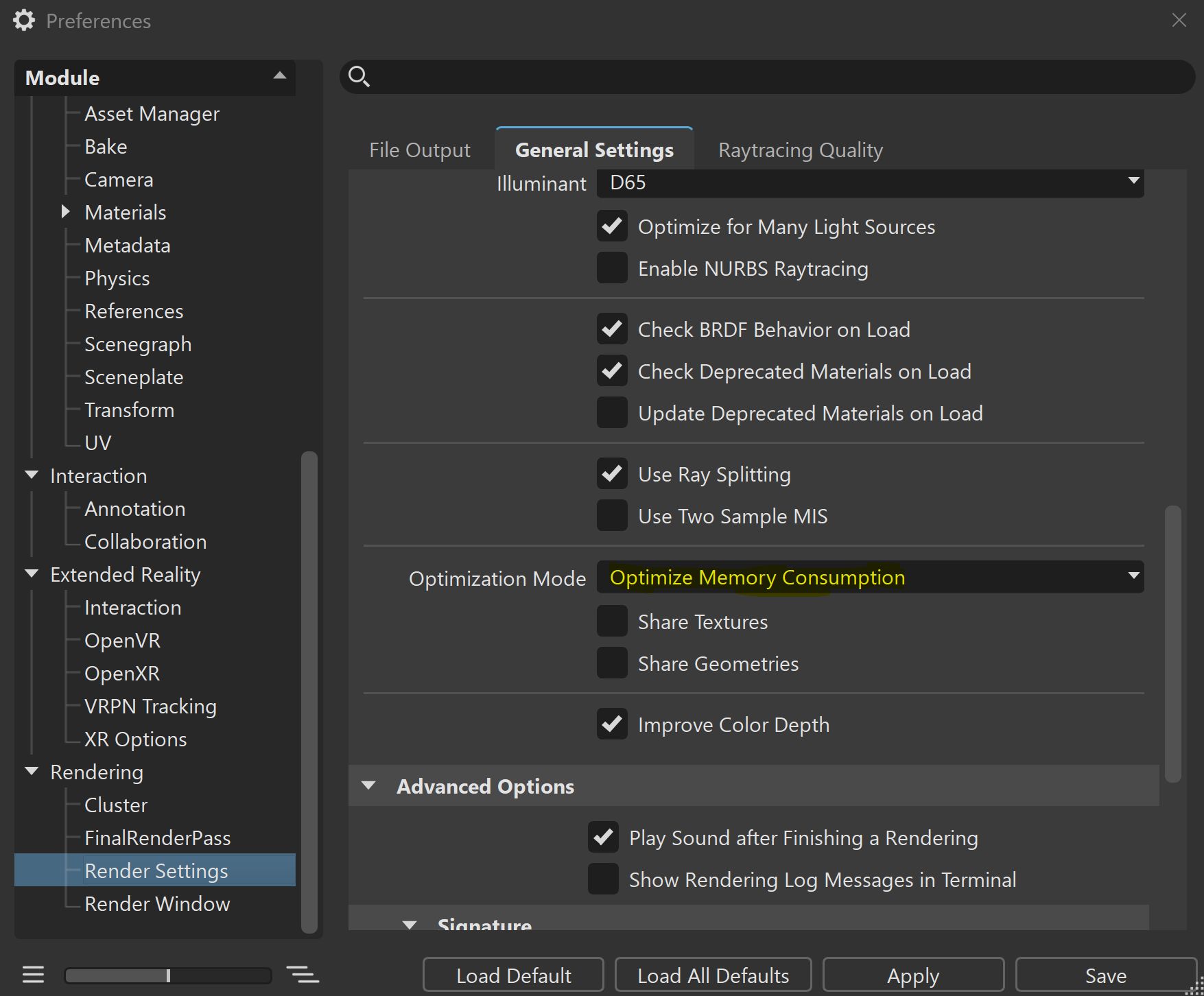The width and height of the screenshot is (1204, 996).
Task: Uncheck Check Deprecated Materials on Load
Action: (x=612, y=371)
